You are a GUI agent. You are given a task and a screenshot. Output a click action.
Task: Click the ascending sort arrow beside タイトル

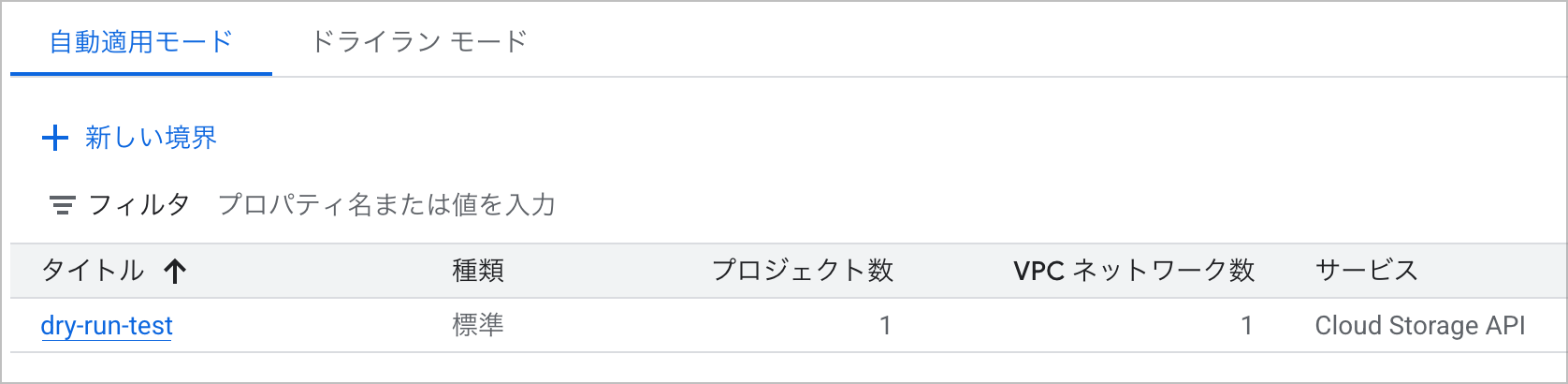[x=175, y=272]
